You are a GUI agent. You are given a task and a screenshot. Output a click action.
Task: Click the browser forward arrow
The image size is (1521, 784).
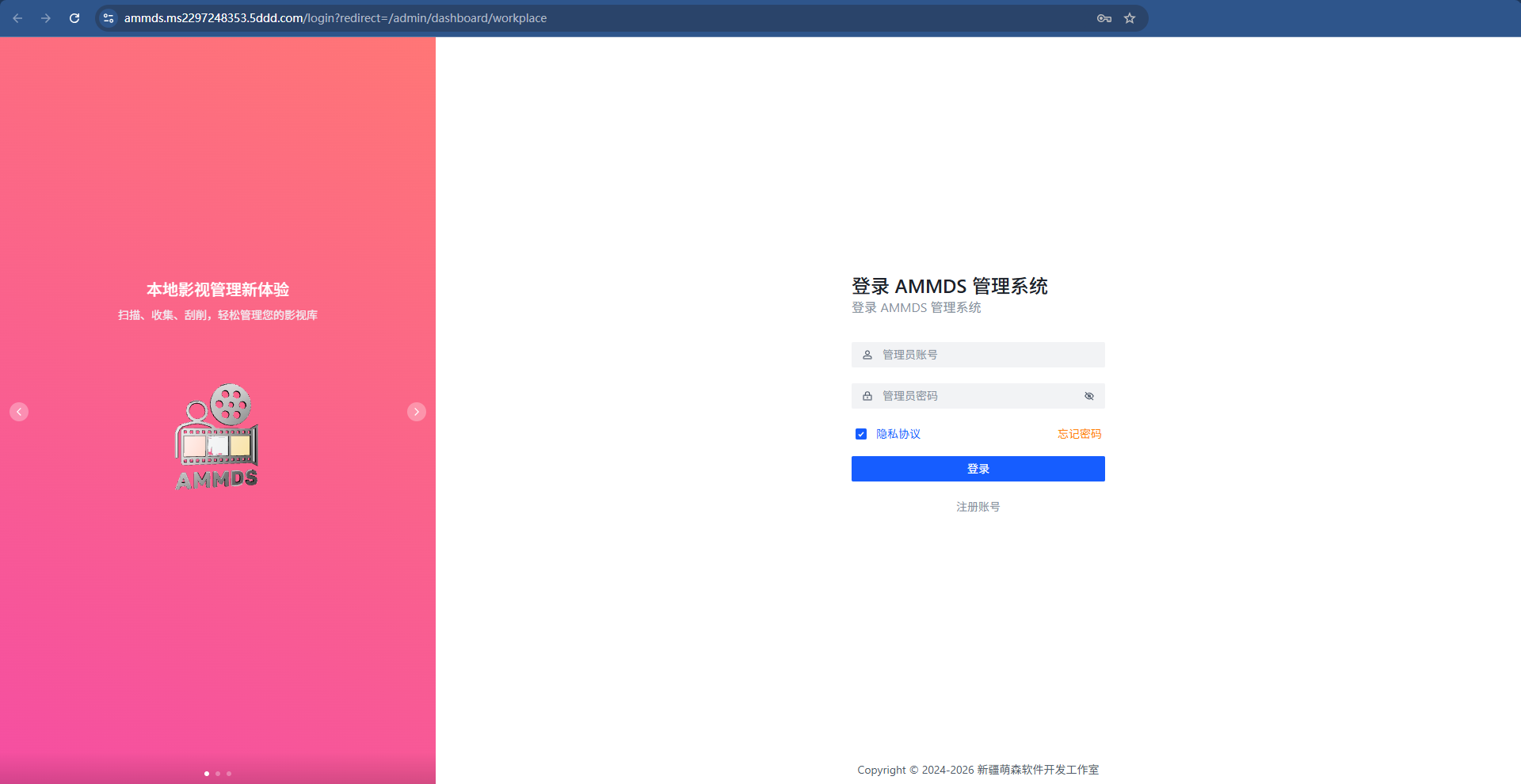coord(46,17)
